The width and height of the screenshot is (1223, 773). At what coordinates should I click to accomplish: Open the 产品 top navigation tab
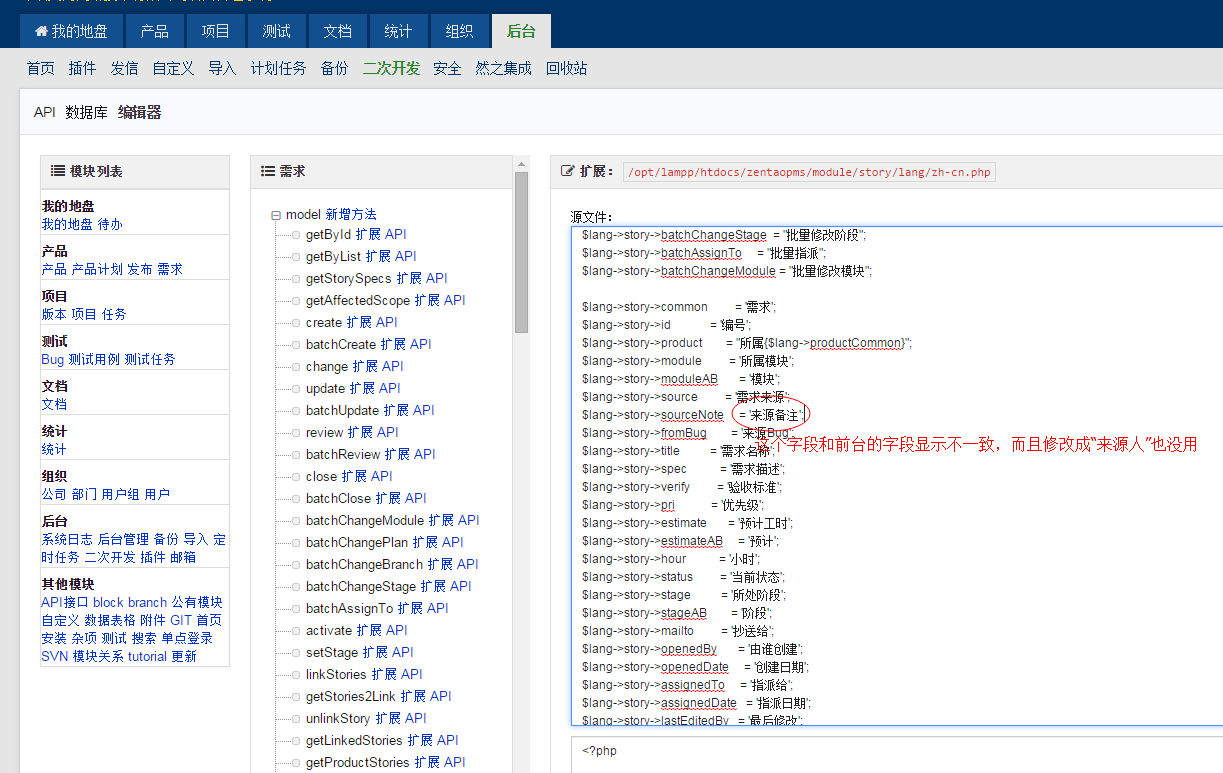tap(154, 31)
